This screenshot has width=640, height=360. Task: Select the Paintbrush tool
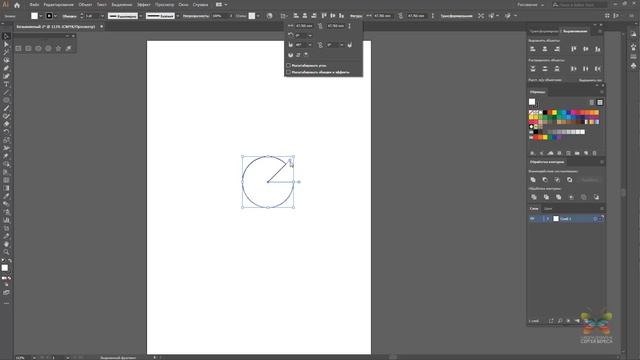[6, 108]
